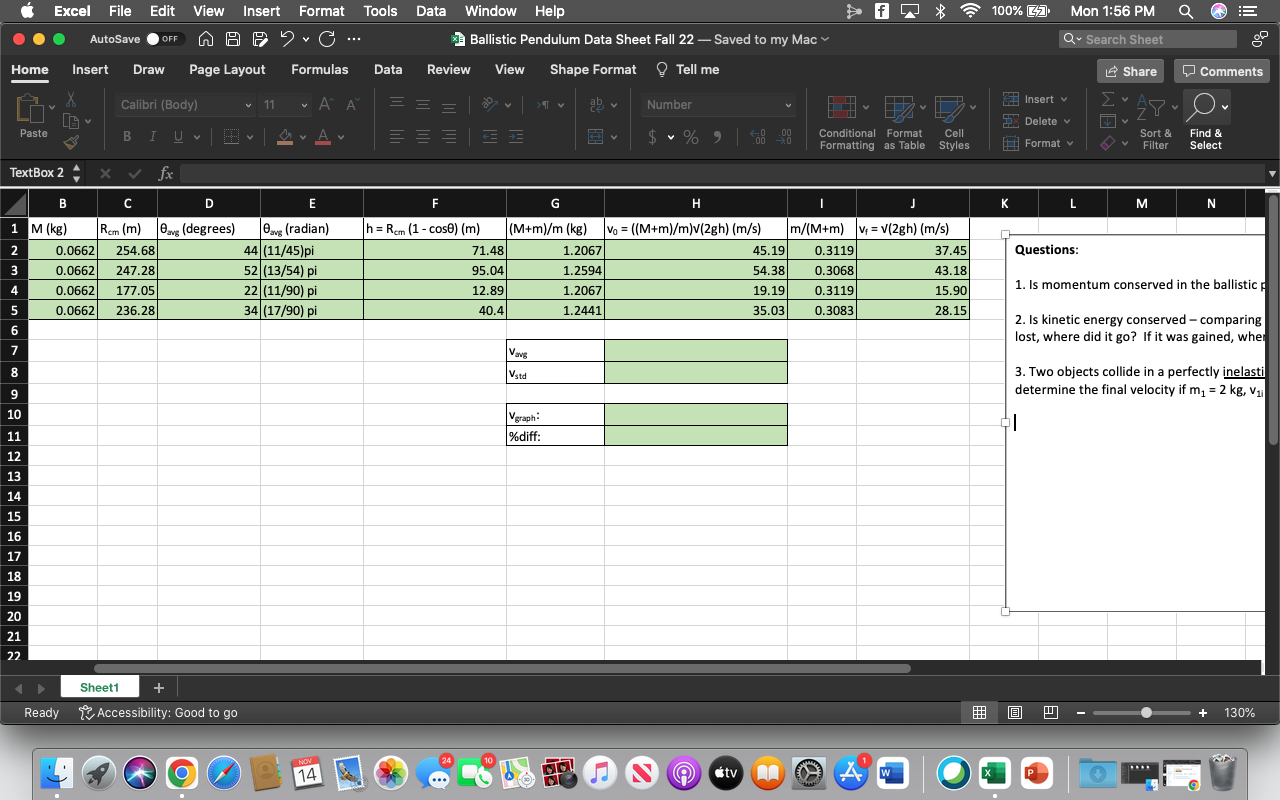Click the Find & Select icon

pos(1205,118)
